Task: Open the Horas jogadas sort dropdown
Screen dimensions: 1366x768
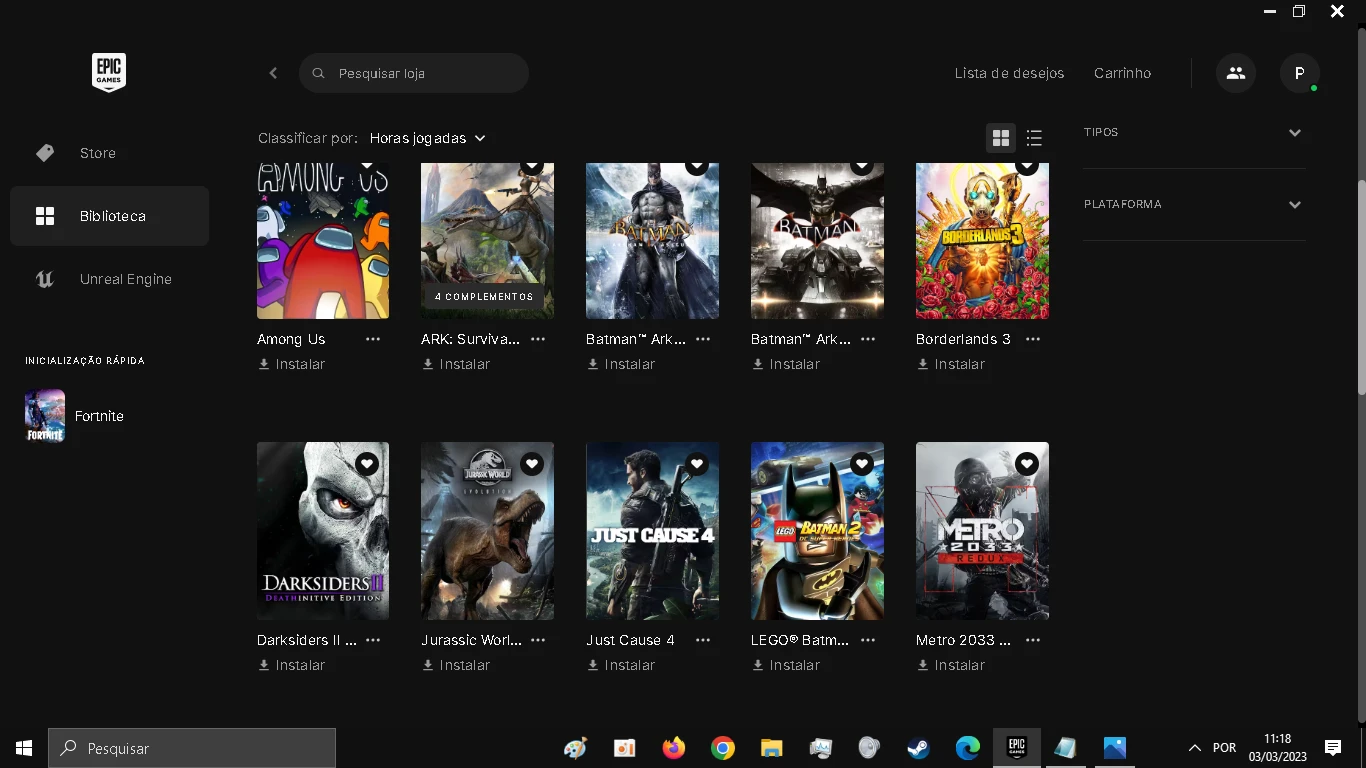Action: click(x=428, y=138)
